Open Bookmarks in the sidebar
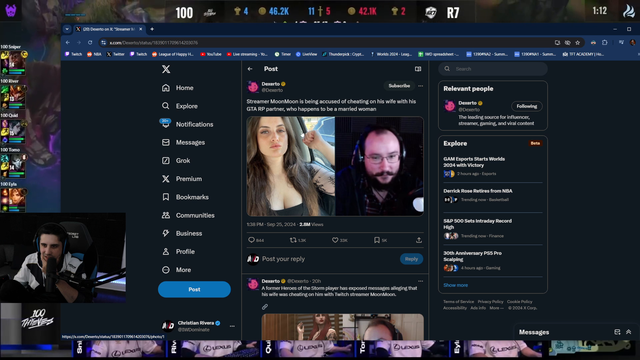The image size is (640, 360). click(x=185, y=197)
